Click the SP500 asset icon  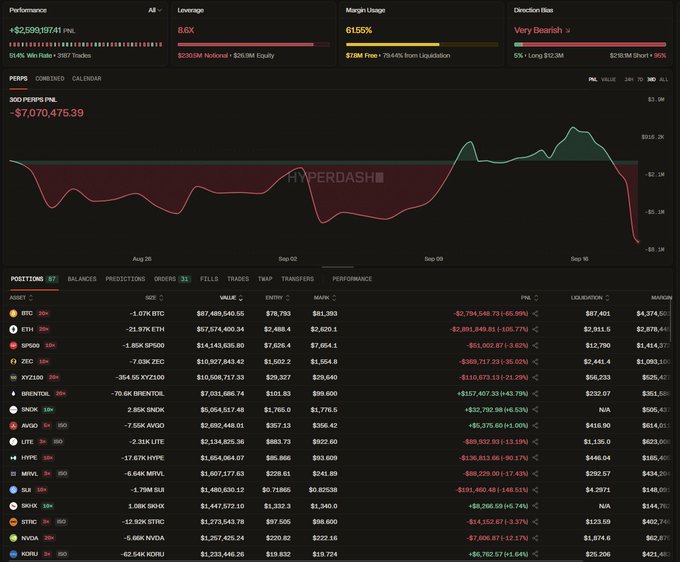[13, 346]
